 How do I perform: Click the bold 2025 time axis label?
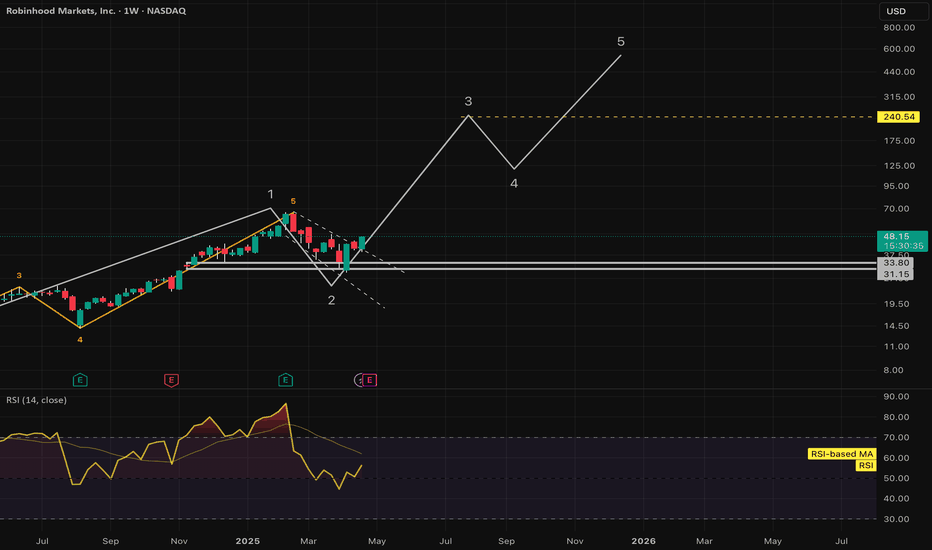click(x=246, y=540)
